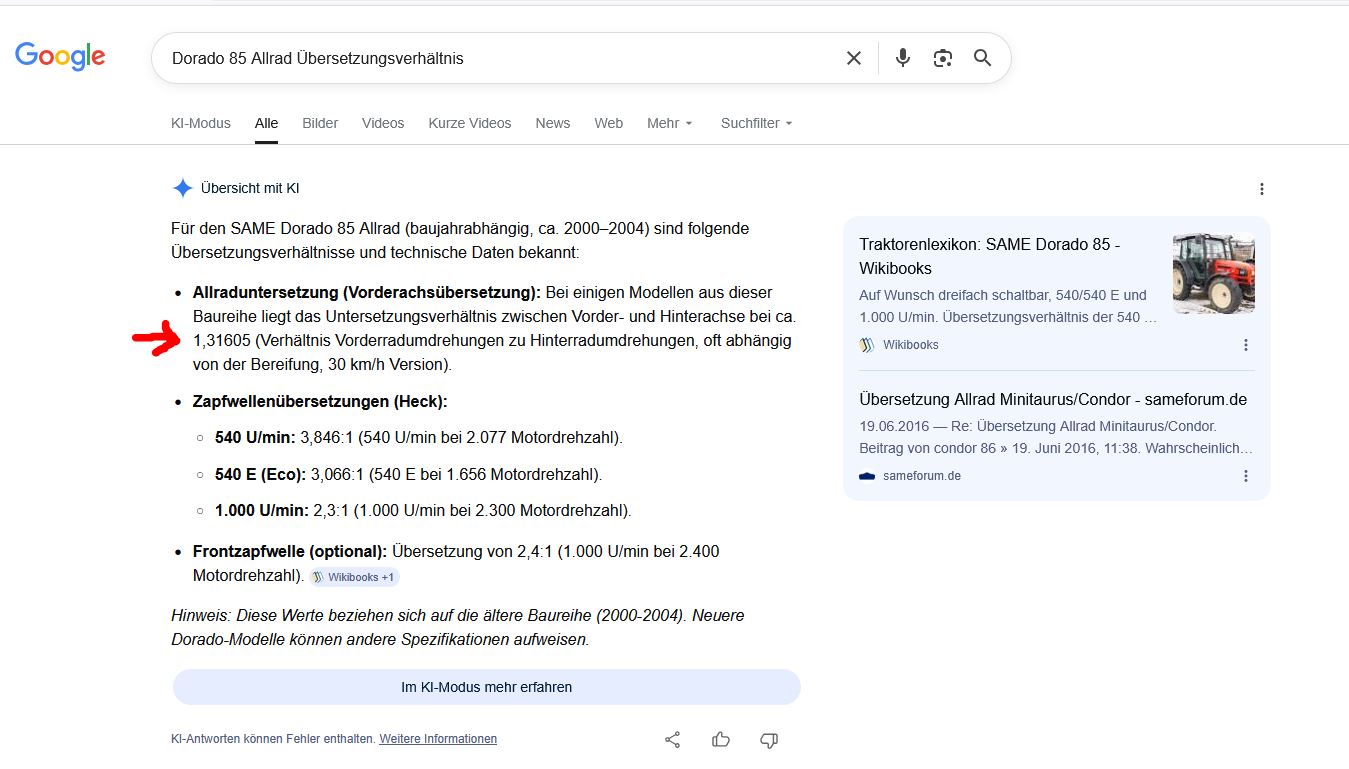This screenshot has height=769, width=1349.
Task: Expand the Mehr dropdown menu
Action: pyautogui.click(x=669, y=123)
